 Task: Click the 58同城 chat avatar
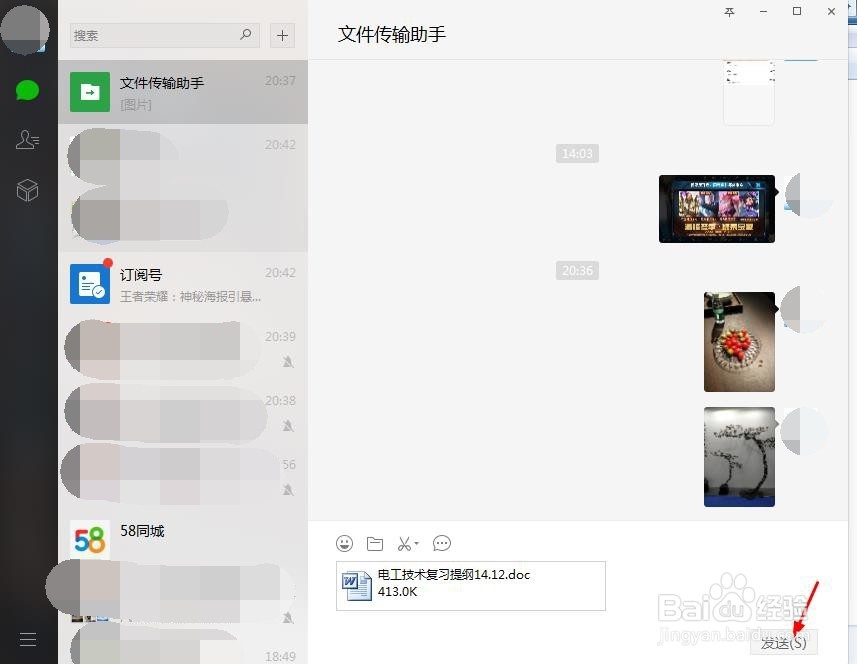pos(90,540)
